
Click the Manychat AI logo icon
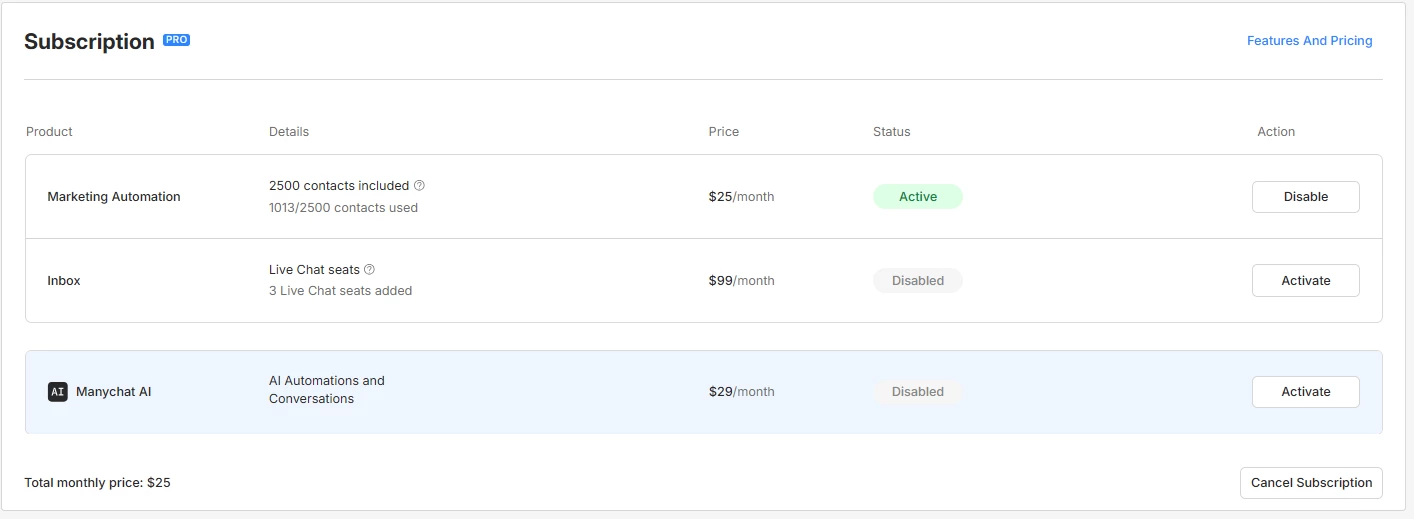coord(57,392)
